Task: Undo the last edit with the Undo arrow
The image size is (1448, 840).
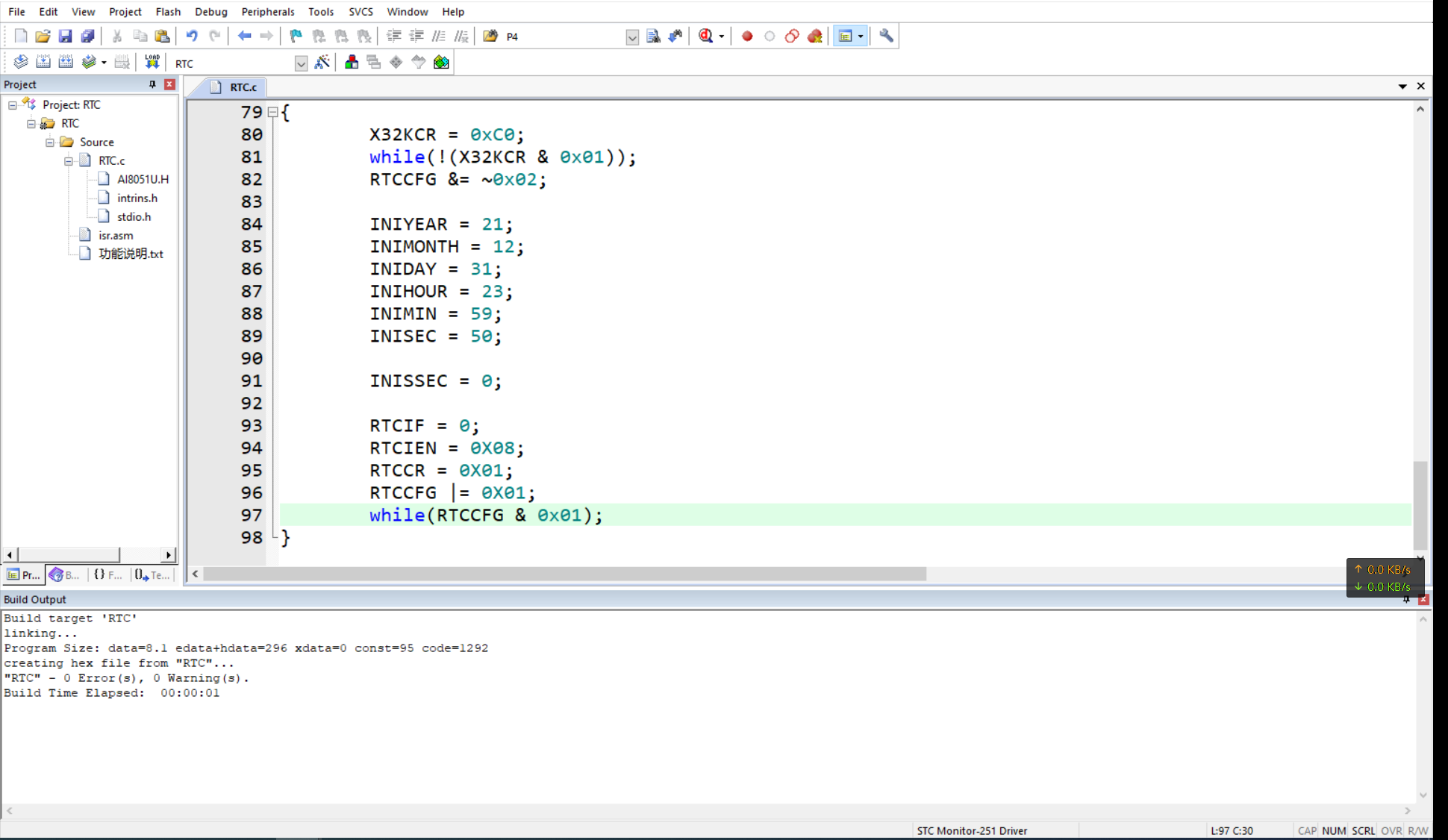Action: pos(192,36)
